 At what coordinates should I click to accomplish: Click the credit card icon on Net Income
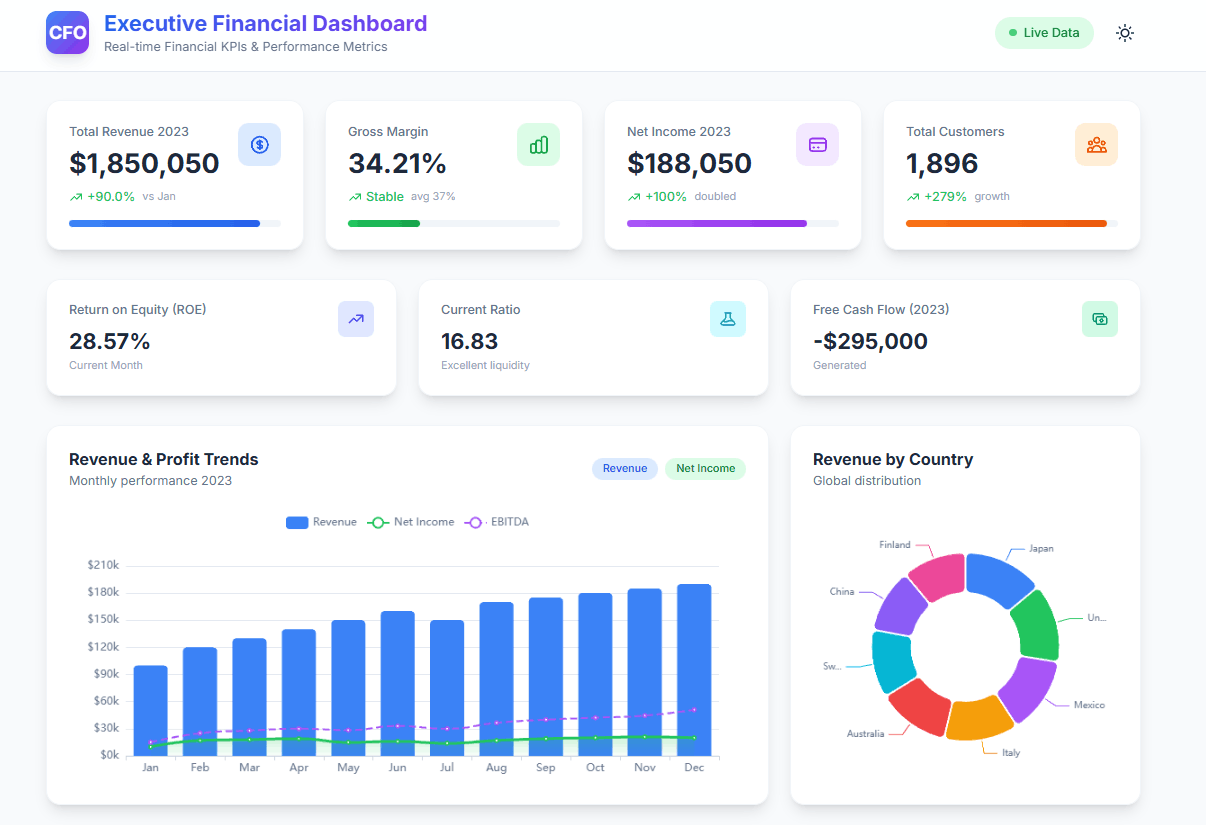point(817,145)
